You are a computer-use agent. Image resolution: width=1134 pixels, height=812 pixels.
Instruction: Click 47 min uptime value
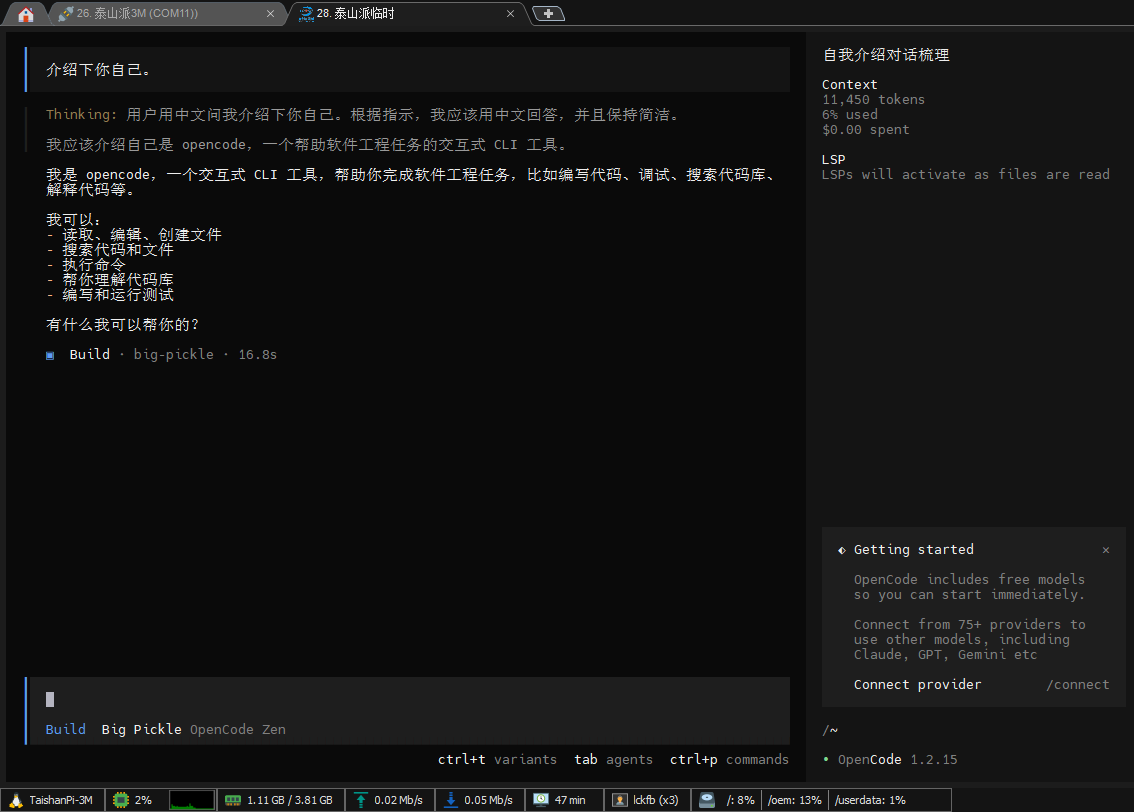point(570,800)
